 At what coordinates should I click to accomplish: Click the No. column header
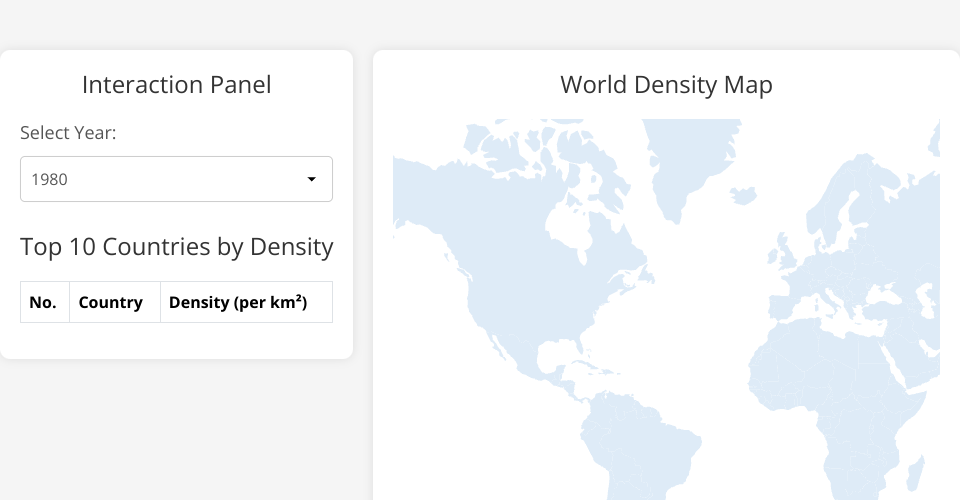coord(43,302)
